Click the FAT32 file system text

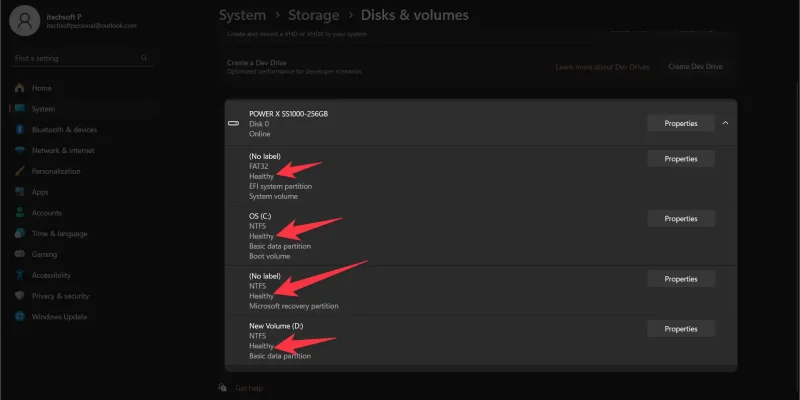259,166
